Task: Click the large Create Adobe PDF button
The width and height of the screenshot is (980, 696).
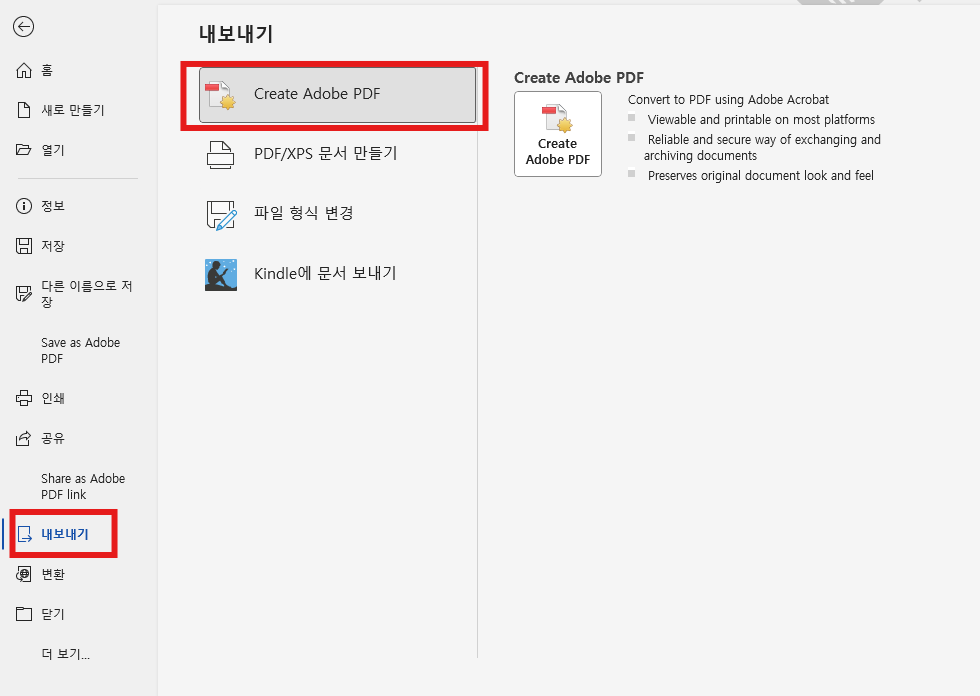Action: coord(558,134)
